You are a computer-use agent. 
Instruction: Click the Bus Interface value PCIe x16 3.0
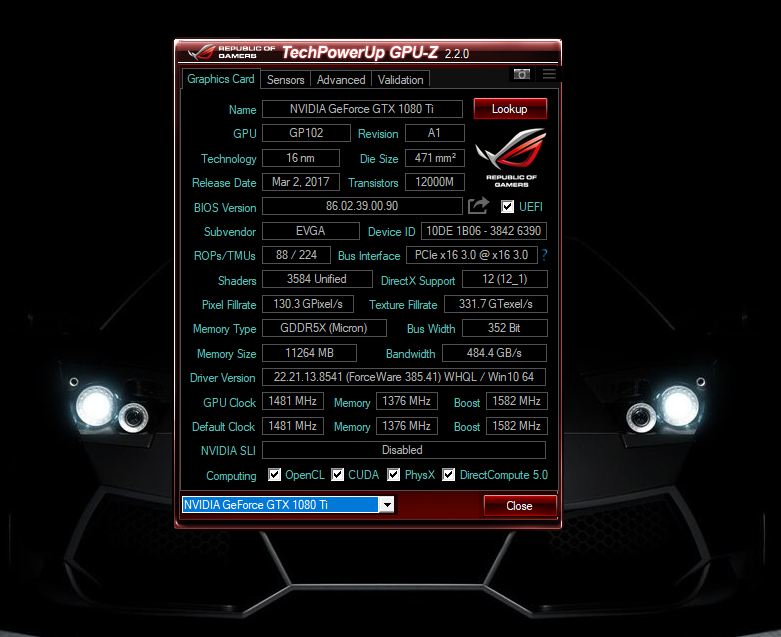472,255
